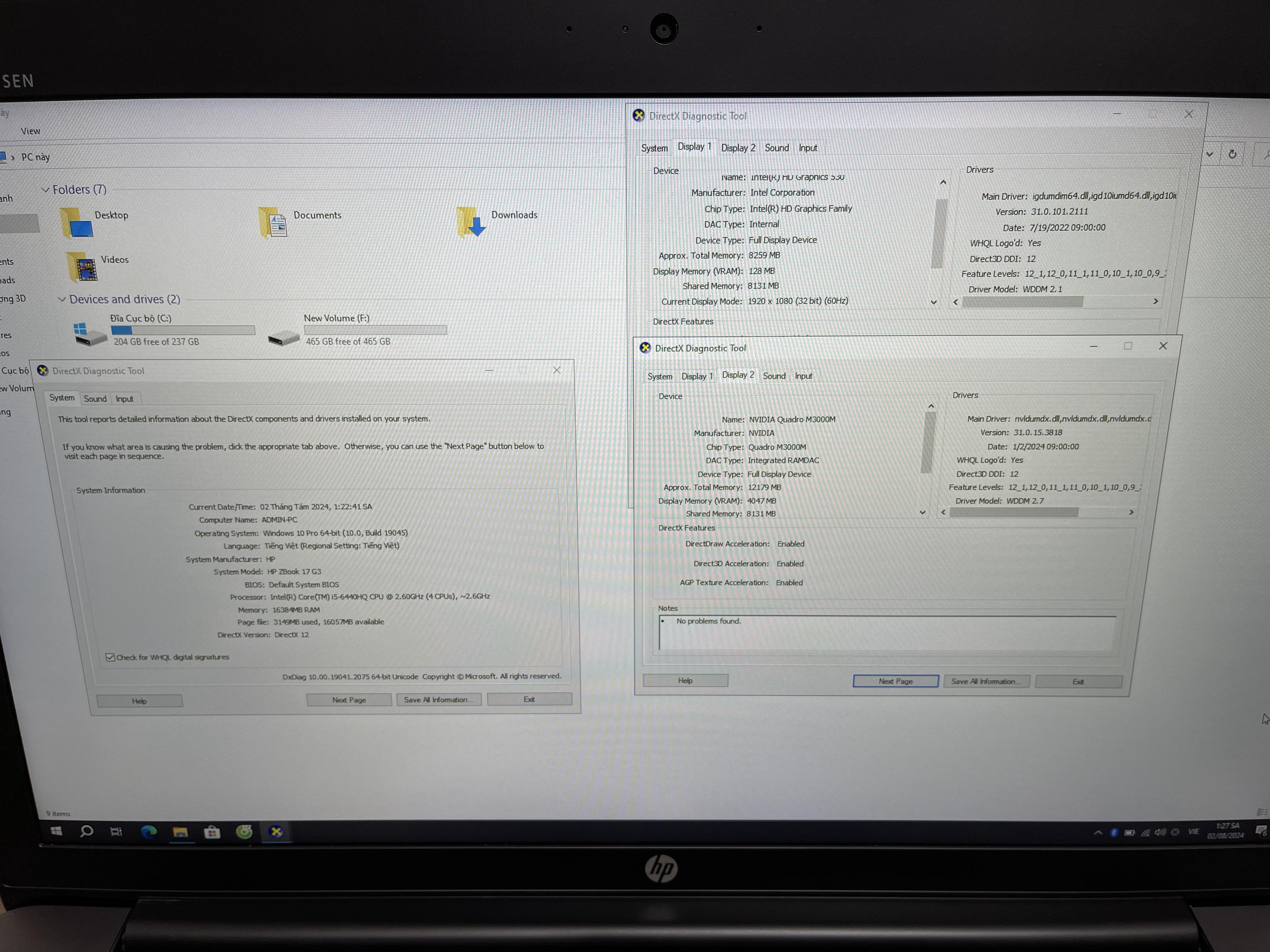Click Help in the NVIDIA DxDiag window

point(685,681)
